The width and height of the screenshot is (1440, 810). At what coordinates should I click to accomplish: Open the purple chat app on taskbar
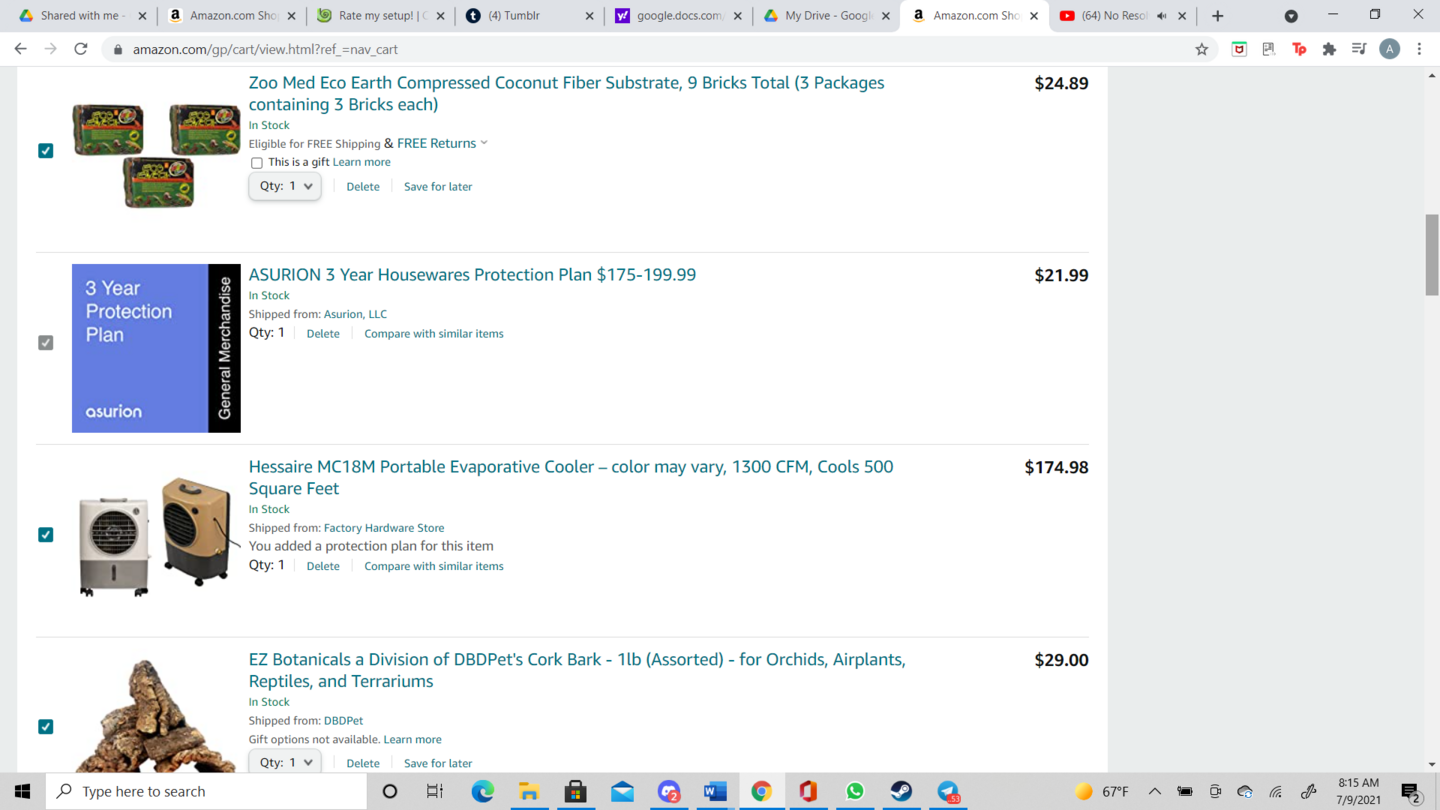669,791
